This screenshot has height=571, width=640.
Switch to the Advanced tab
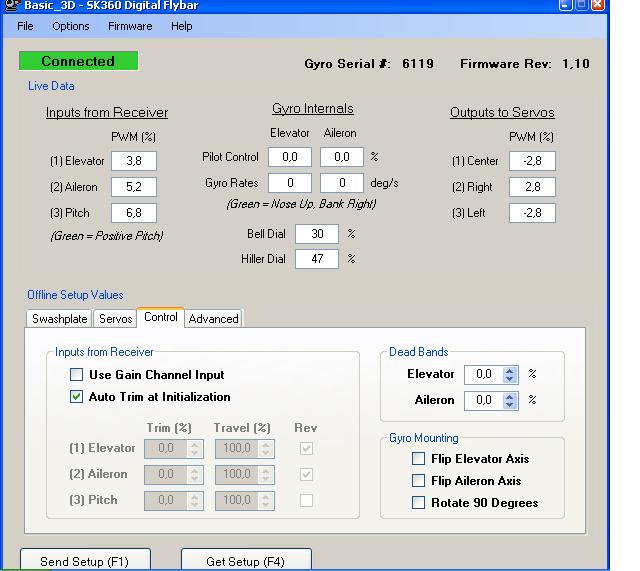click(x=213, y=319)
